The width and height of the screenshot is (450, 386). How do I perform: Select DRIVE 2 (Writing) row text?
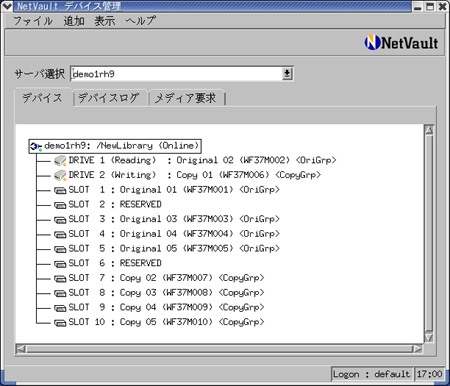195,175
